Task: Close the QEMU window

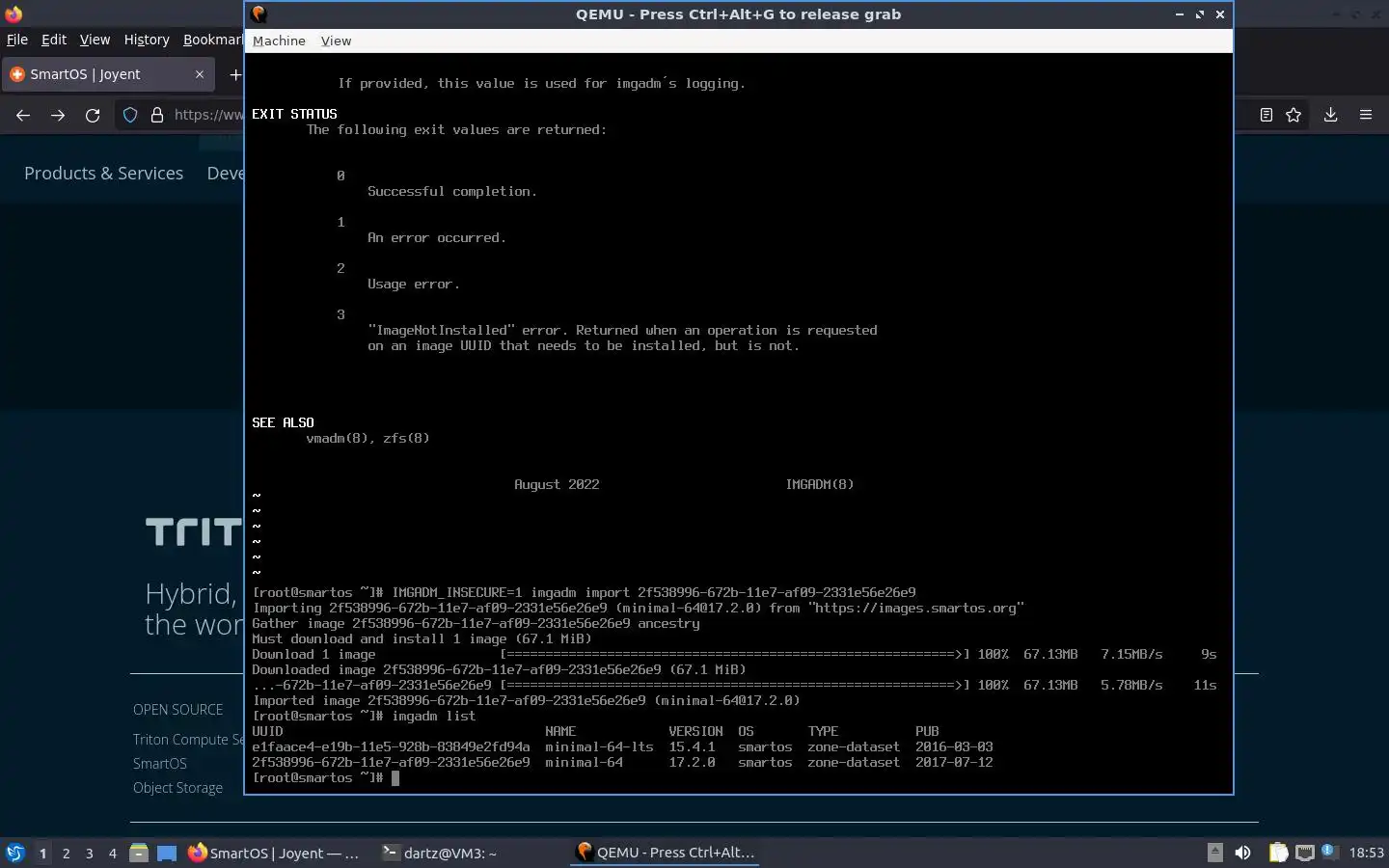Action: pos(1220,14)
